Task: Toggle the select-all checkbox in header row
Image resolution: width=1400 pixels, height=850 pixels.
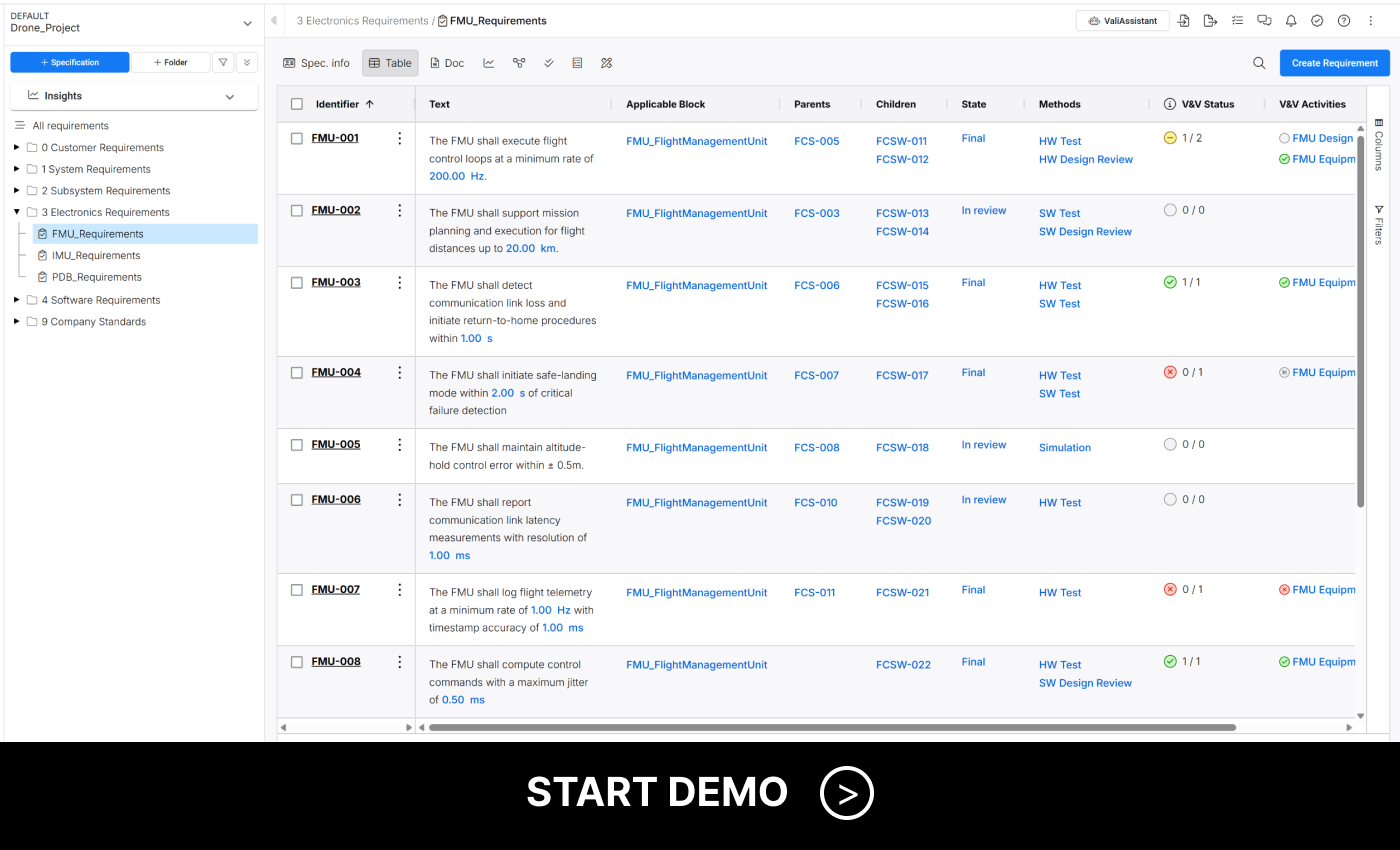Action: click(x=297, y=104)
